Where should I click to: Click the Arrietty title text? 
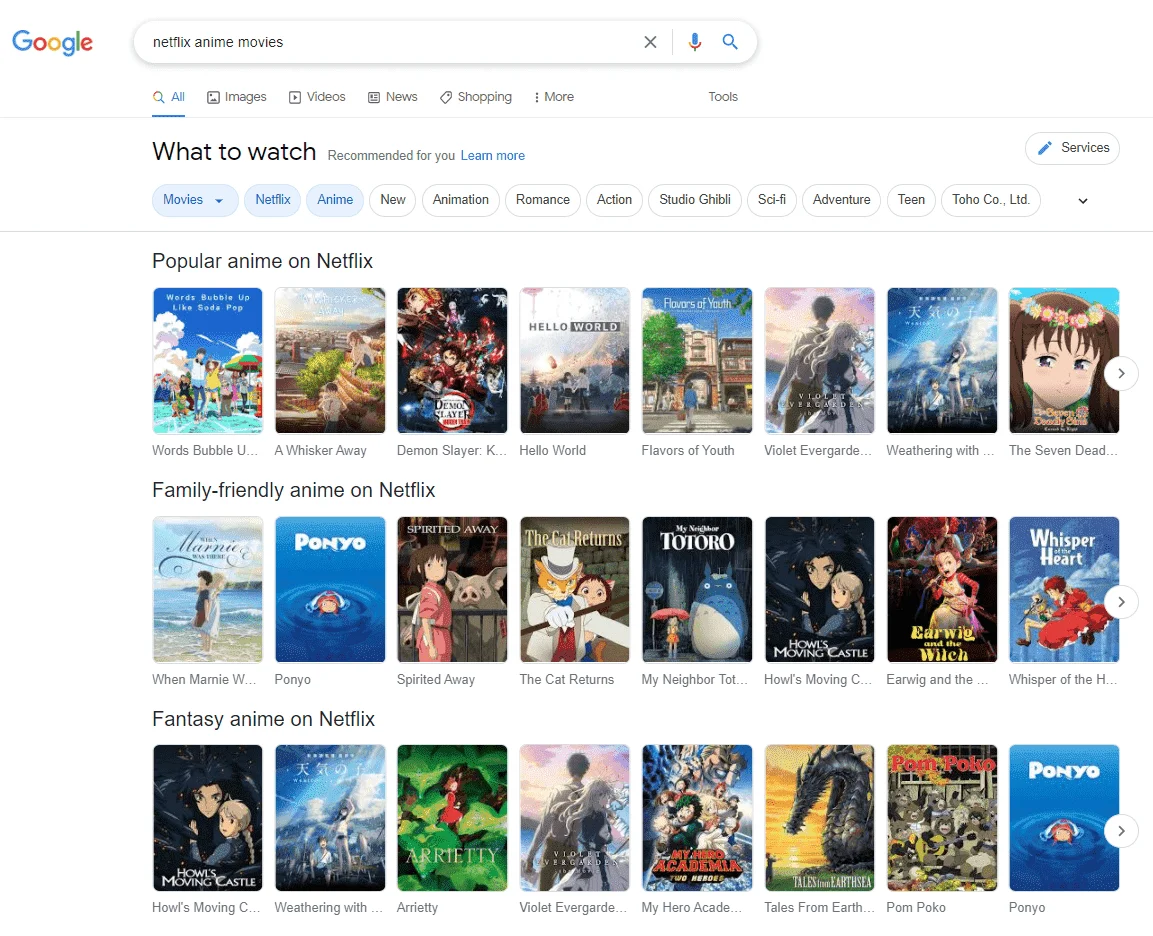[417, 908]
